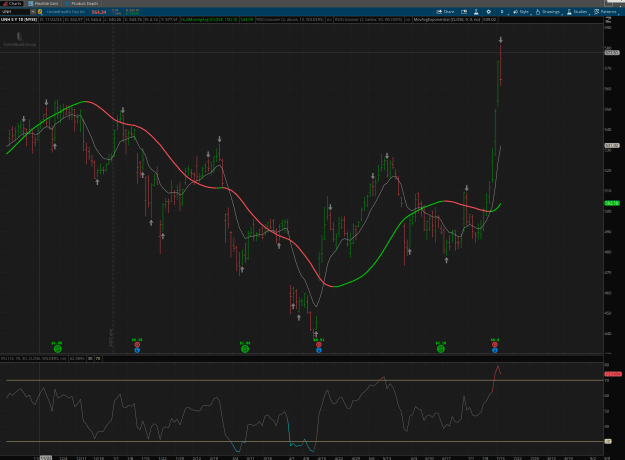This screenshot has width=625, height=460.
Task: Click the RSI 70 level swatch
Action: [x=98, y=358]
